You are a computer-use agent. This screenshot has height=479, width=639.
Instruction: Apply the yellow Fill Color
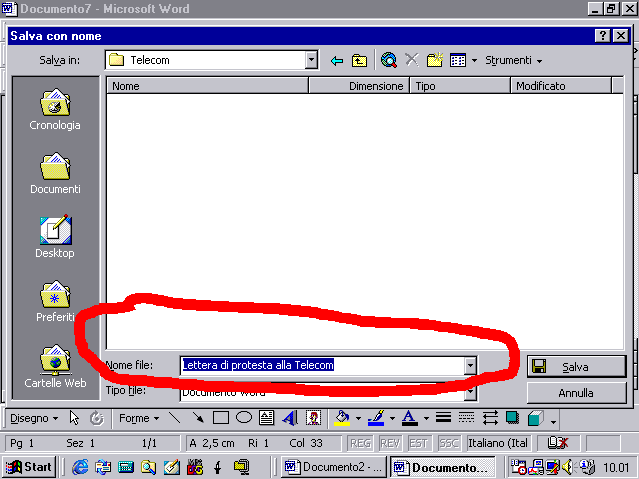342,418
